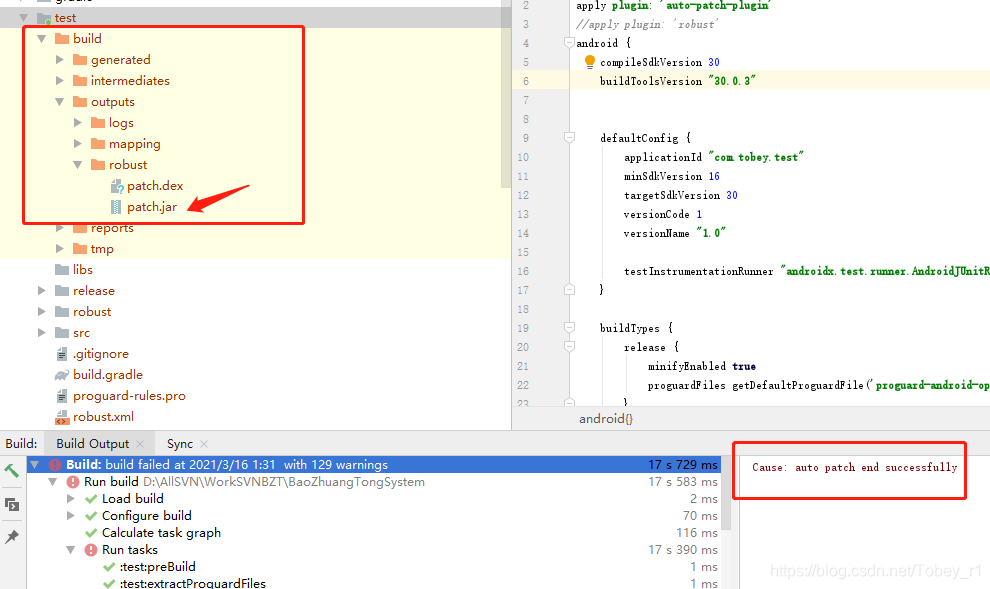
Task: Click the green check beside Calculate task graph
Action: [91, 533]
